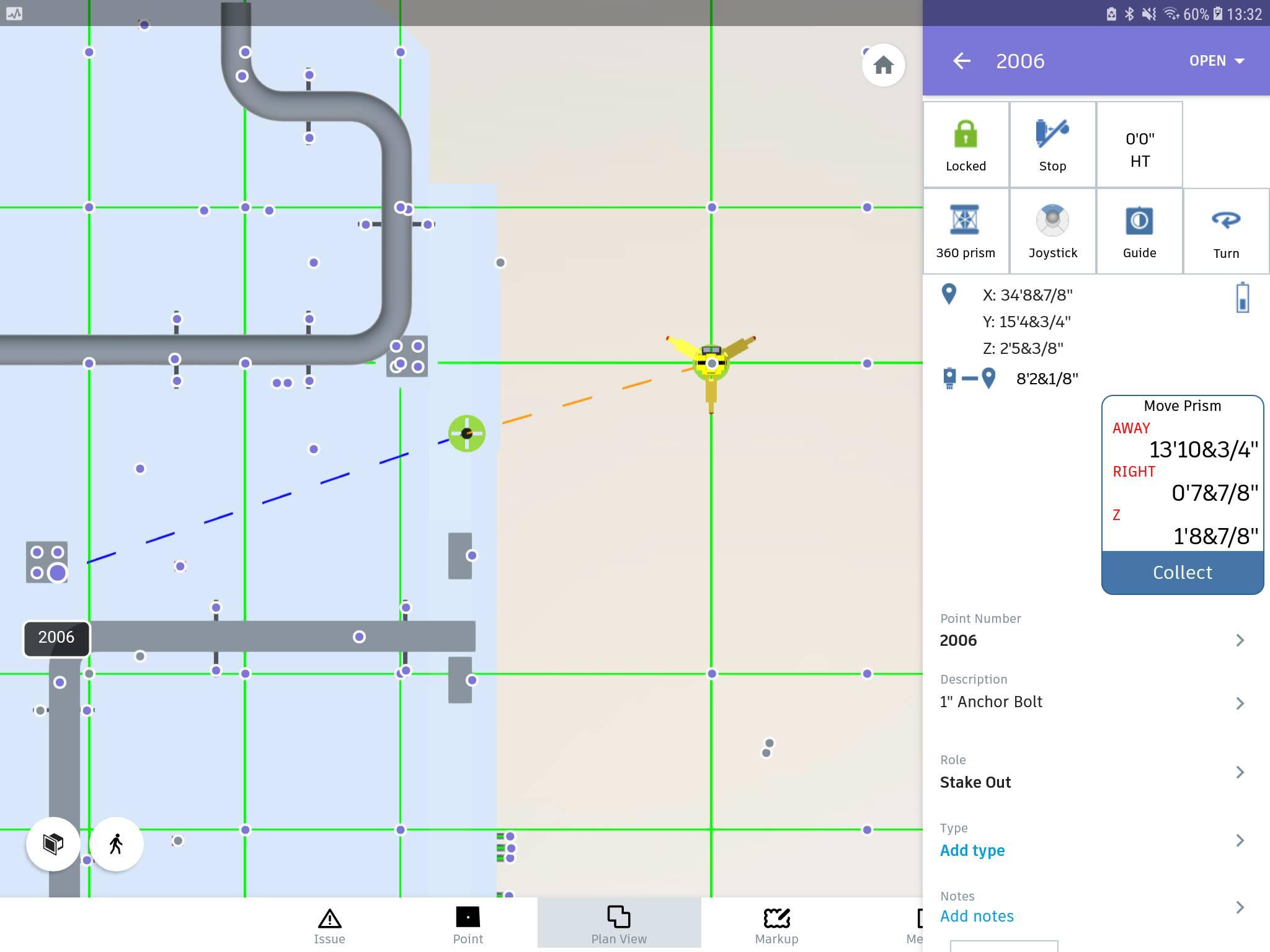Tap the Wi-Fi status icon
The image size is (1270, 952).
1171,14
